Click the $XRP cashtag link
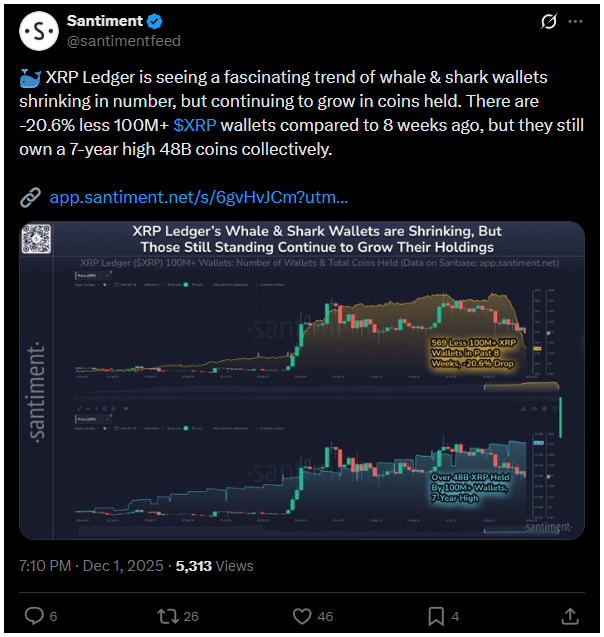The width and height of the screenshot is (604, 637). tap(194, 126)
